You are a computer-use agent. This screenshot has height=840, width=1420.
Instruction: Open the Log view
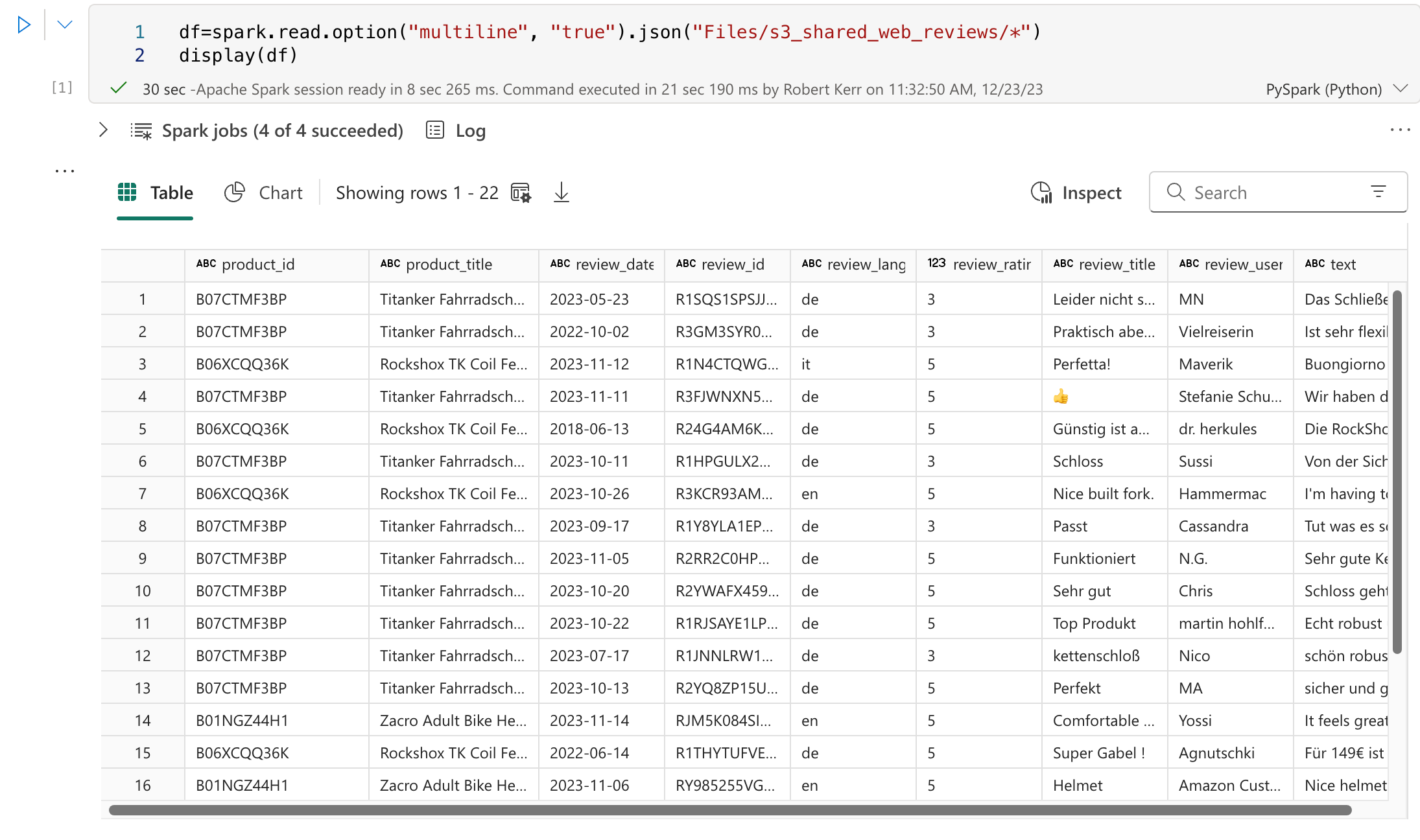tap(470, 131)
